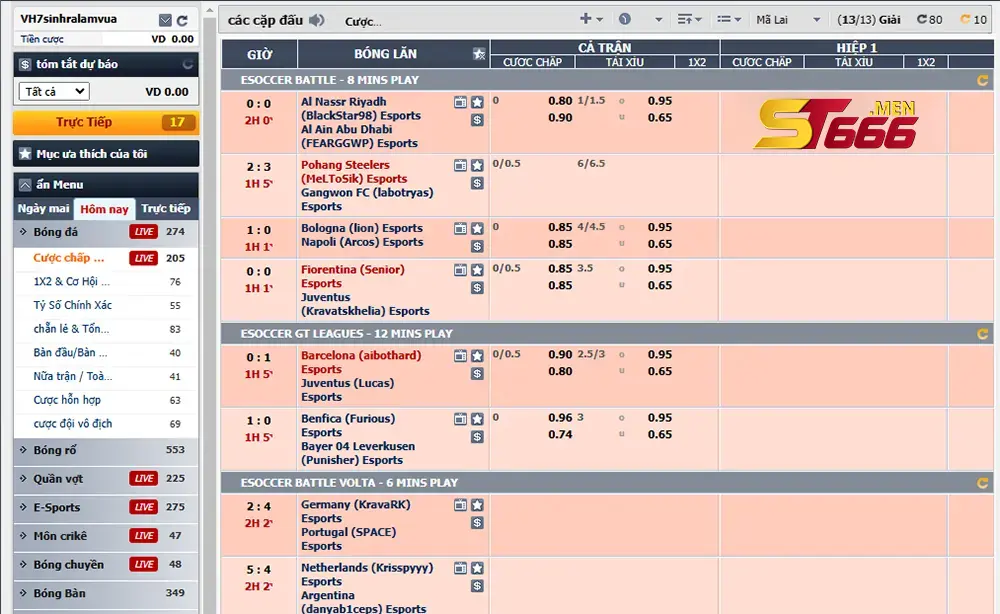The image size is (1000, 614).
Task: Click the orange Trực Tiếp button
Action: 106,122
